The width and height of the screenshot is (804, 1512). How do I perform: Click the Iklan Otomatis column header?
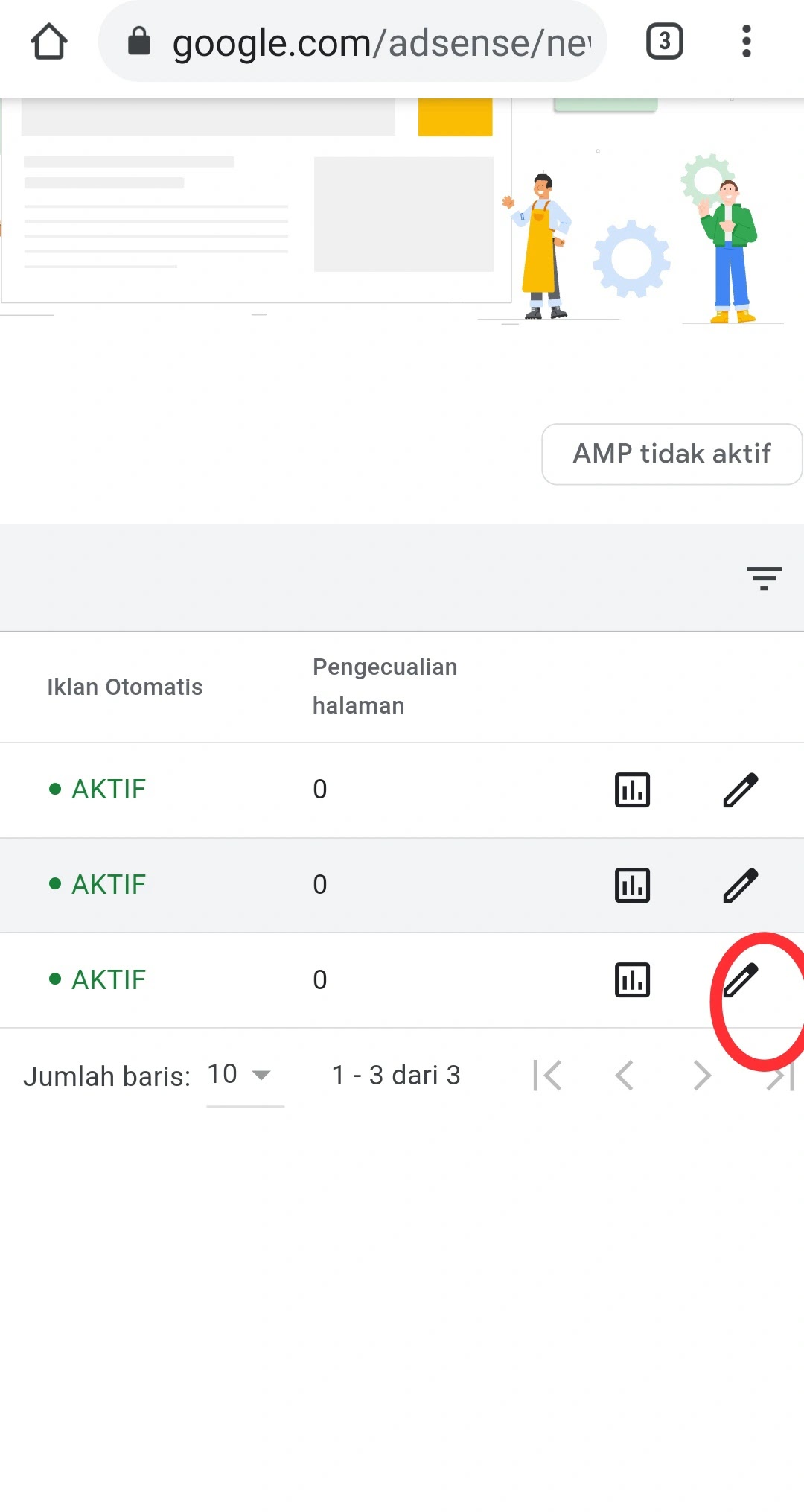(125, 687)
